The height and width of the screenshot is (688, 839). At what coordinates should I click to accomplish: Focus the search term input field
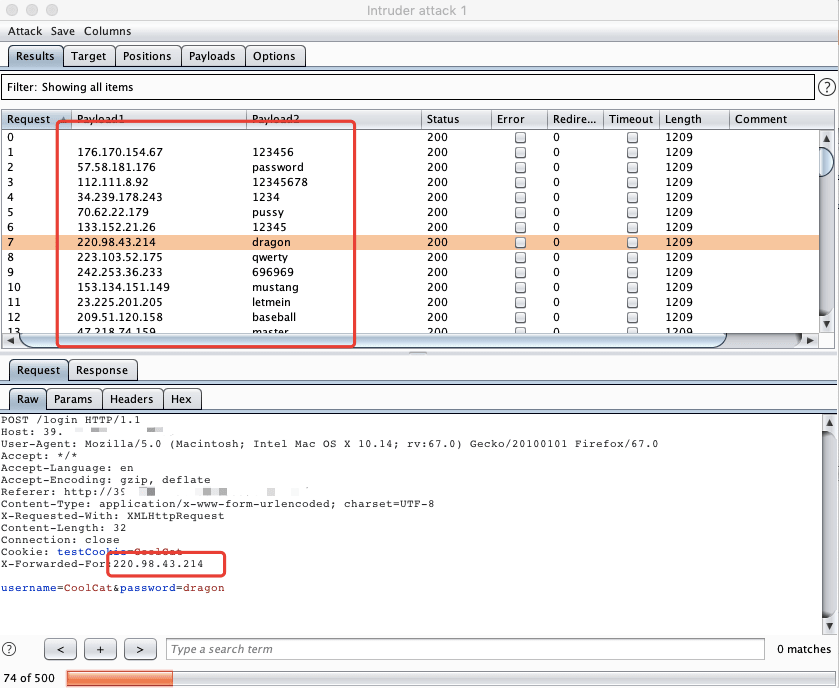pos(465,649)
